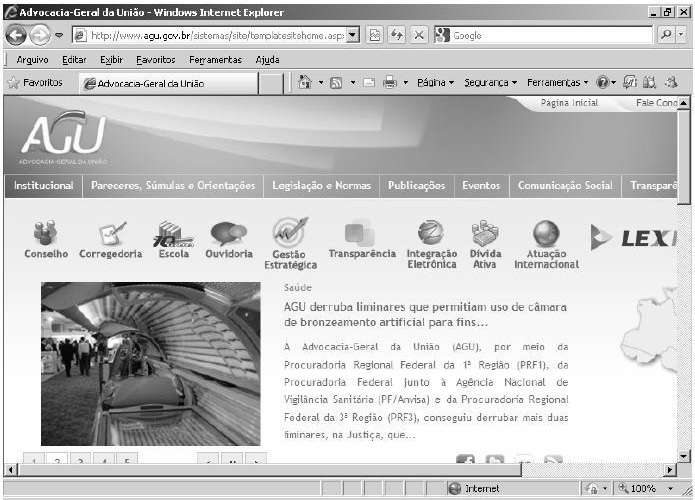Expand the address bar URL dropdown
Screen dimensions: 695x500
353,35
